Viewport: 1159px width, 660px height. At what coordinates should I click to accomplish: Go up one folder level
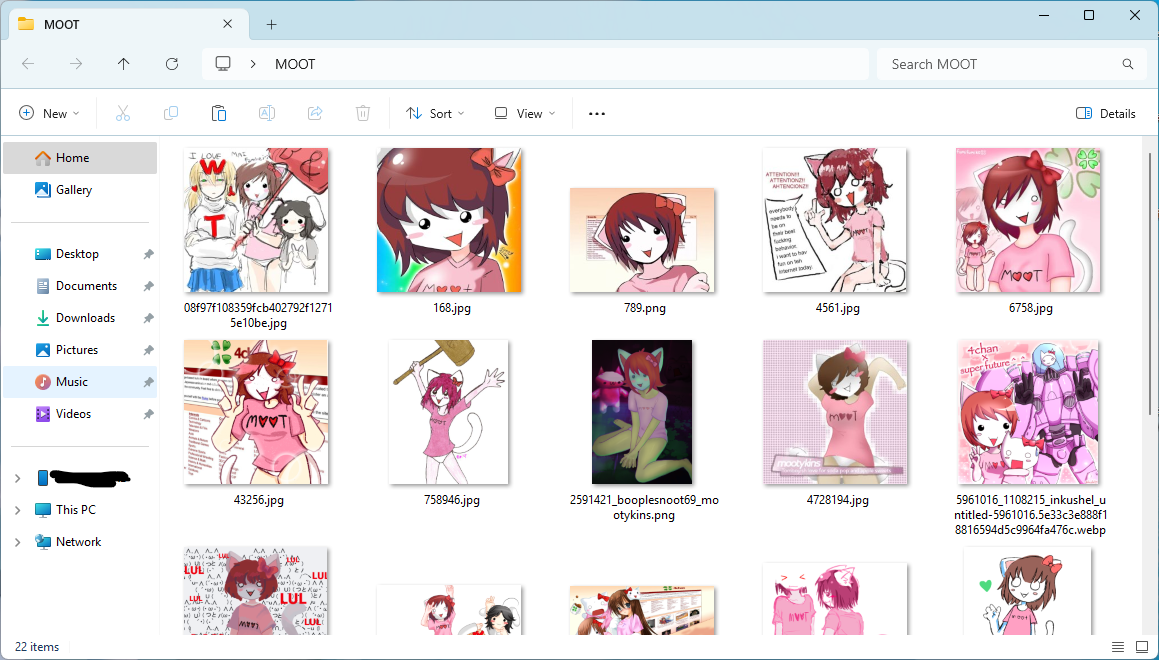pyautogui.click(x=123, y=64)
